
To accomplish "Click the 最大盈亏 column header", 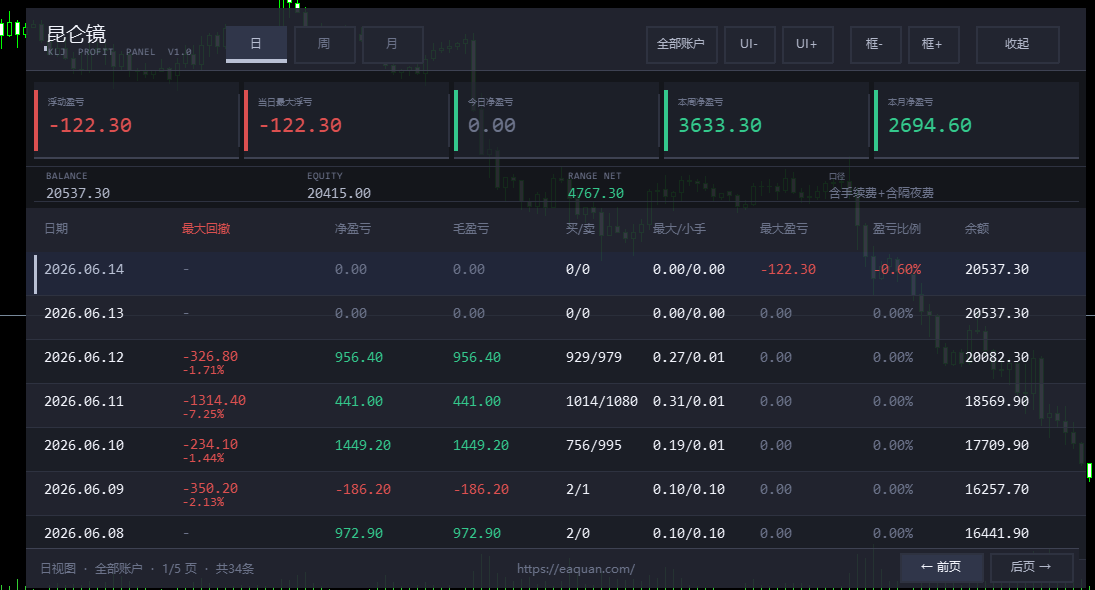I will tap(784, 229).
